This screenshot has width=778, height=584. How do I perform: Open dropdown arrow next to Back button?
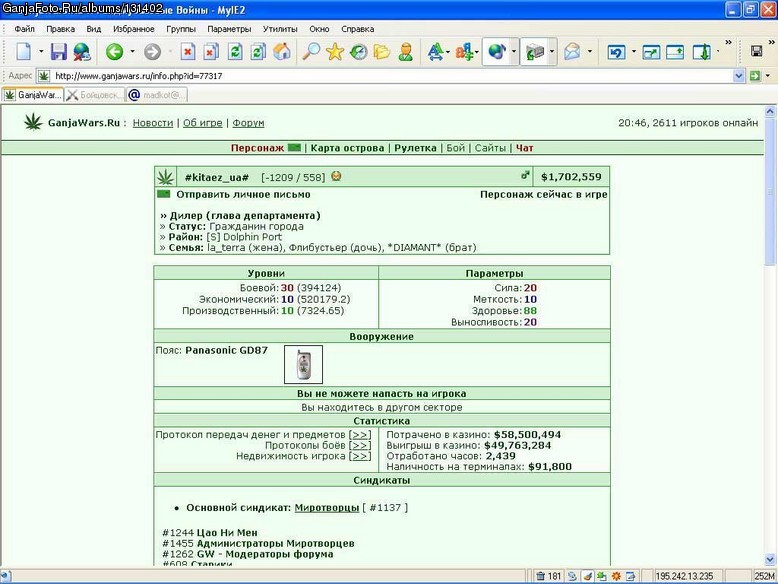point(132,52)
